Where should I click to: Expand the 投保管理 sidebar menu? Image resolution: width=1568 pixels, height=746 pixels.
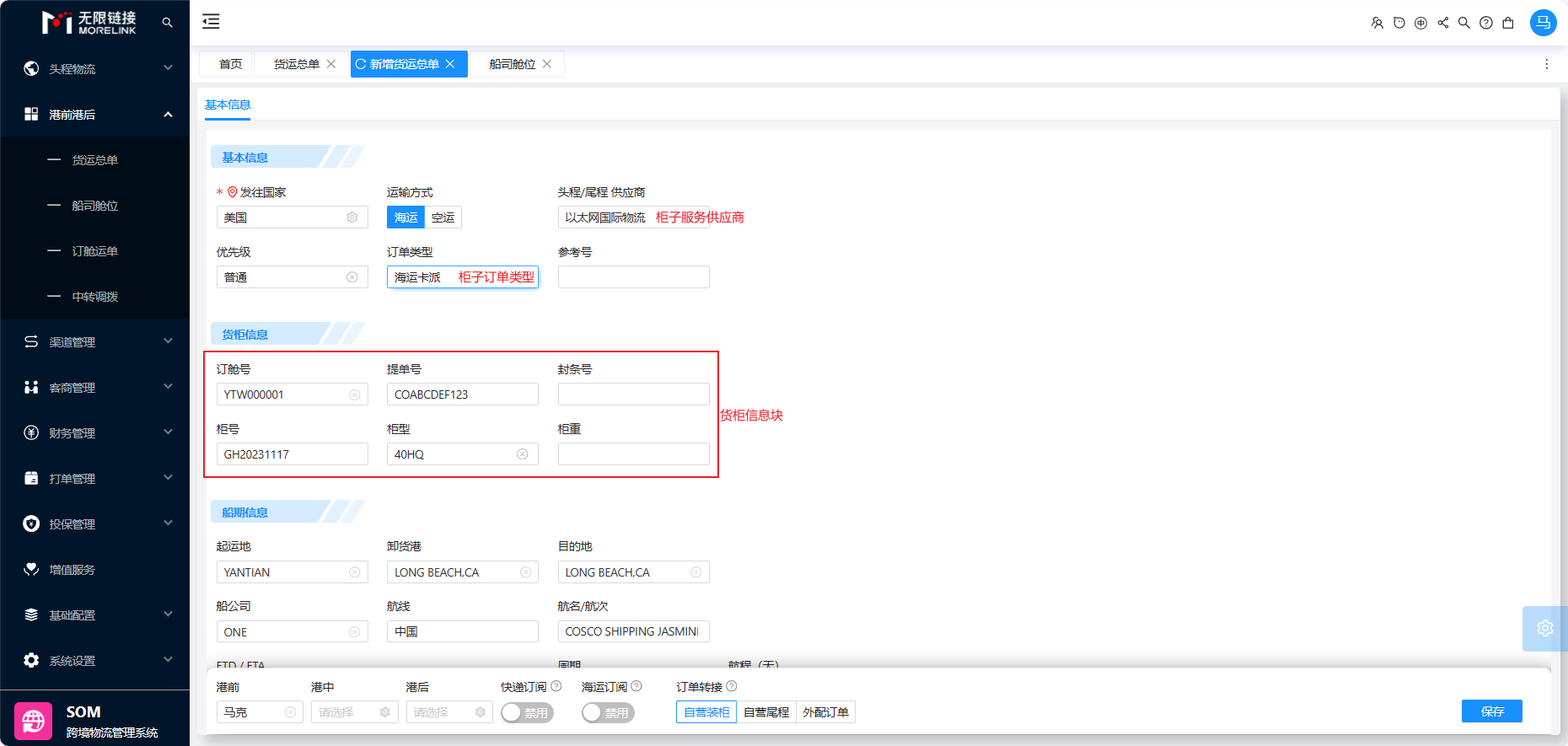95,524
